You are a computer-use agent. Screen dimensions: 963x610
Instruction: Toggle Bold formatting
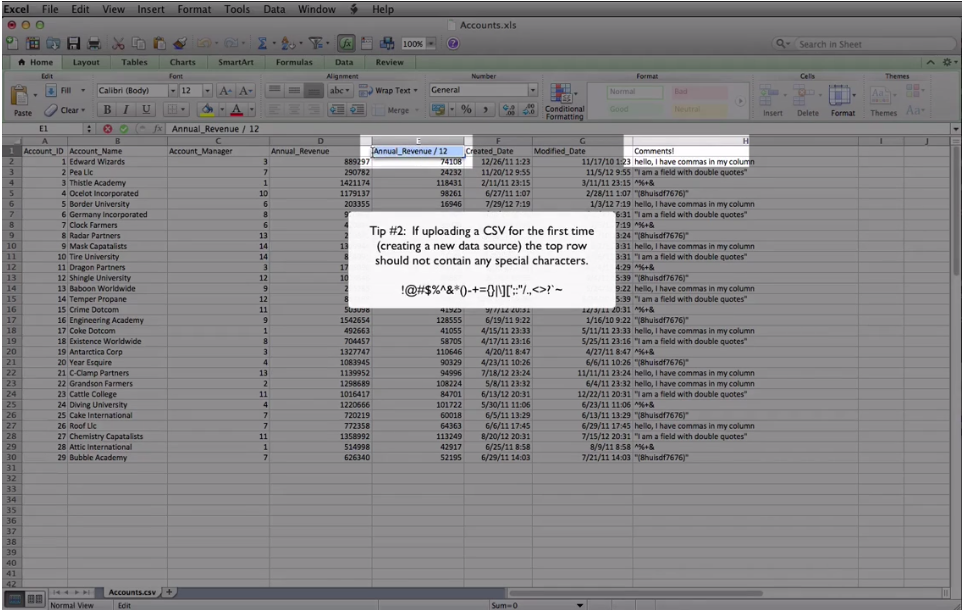pos(107,109)
